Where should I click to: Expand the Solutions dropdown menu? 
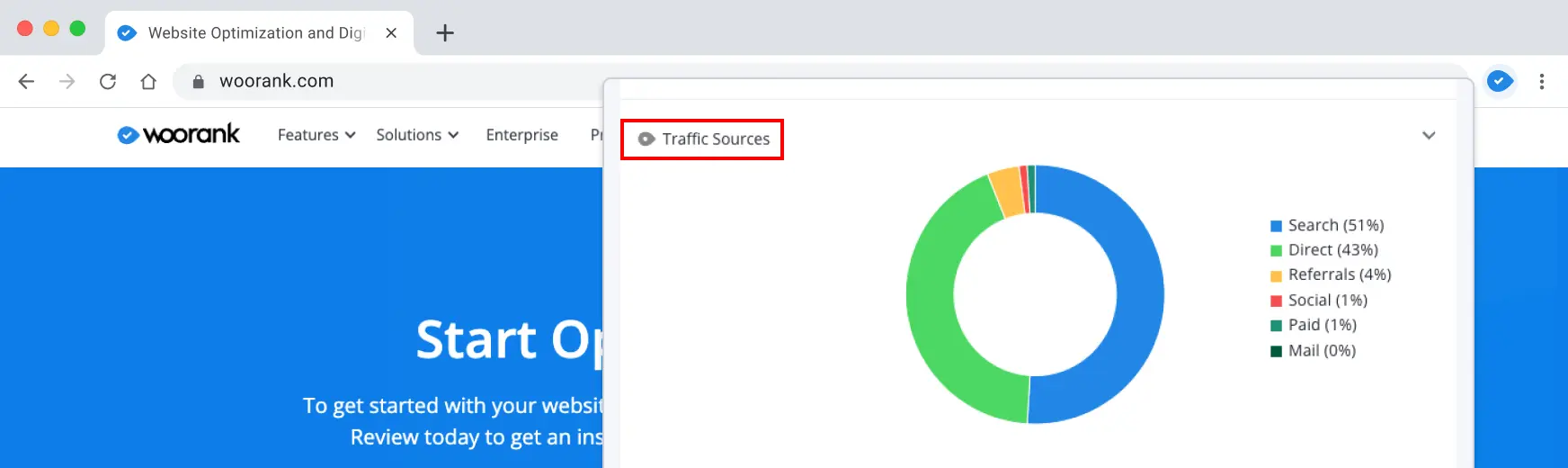(x=417, y=135)
